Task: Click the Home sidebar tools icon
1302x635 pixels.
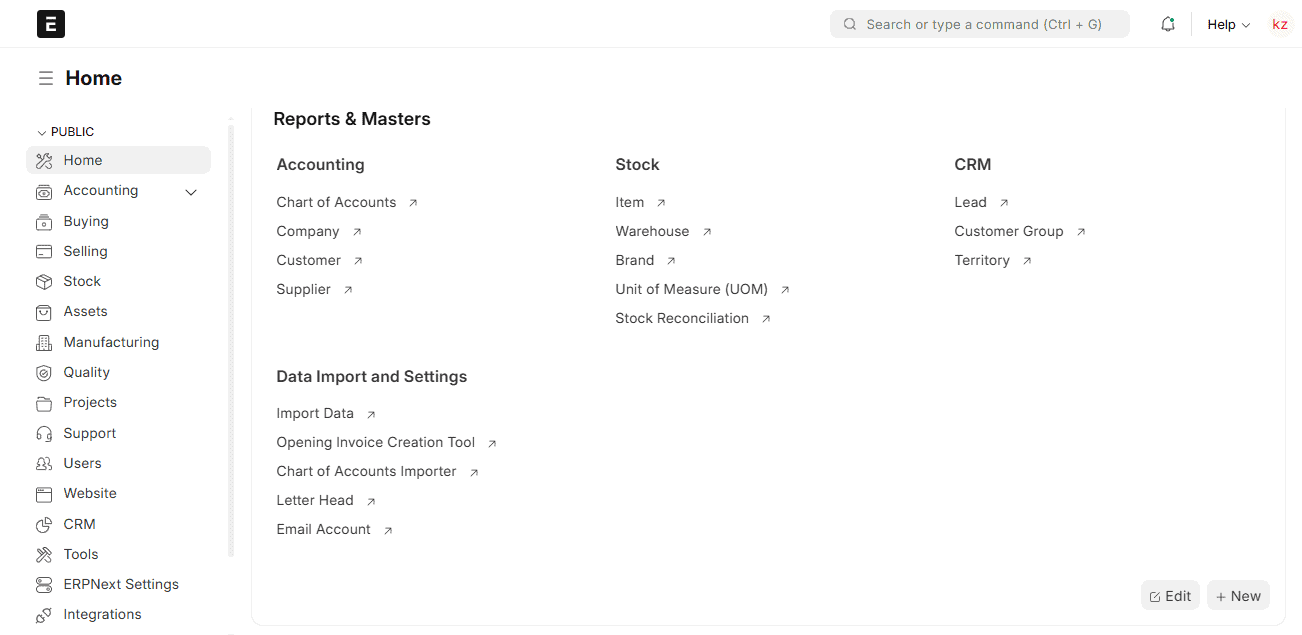Action: (44, 160)
